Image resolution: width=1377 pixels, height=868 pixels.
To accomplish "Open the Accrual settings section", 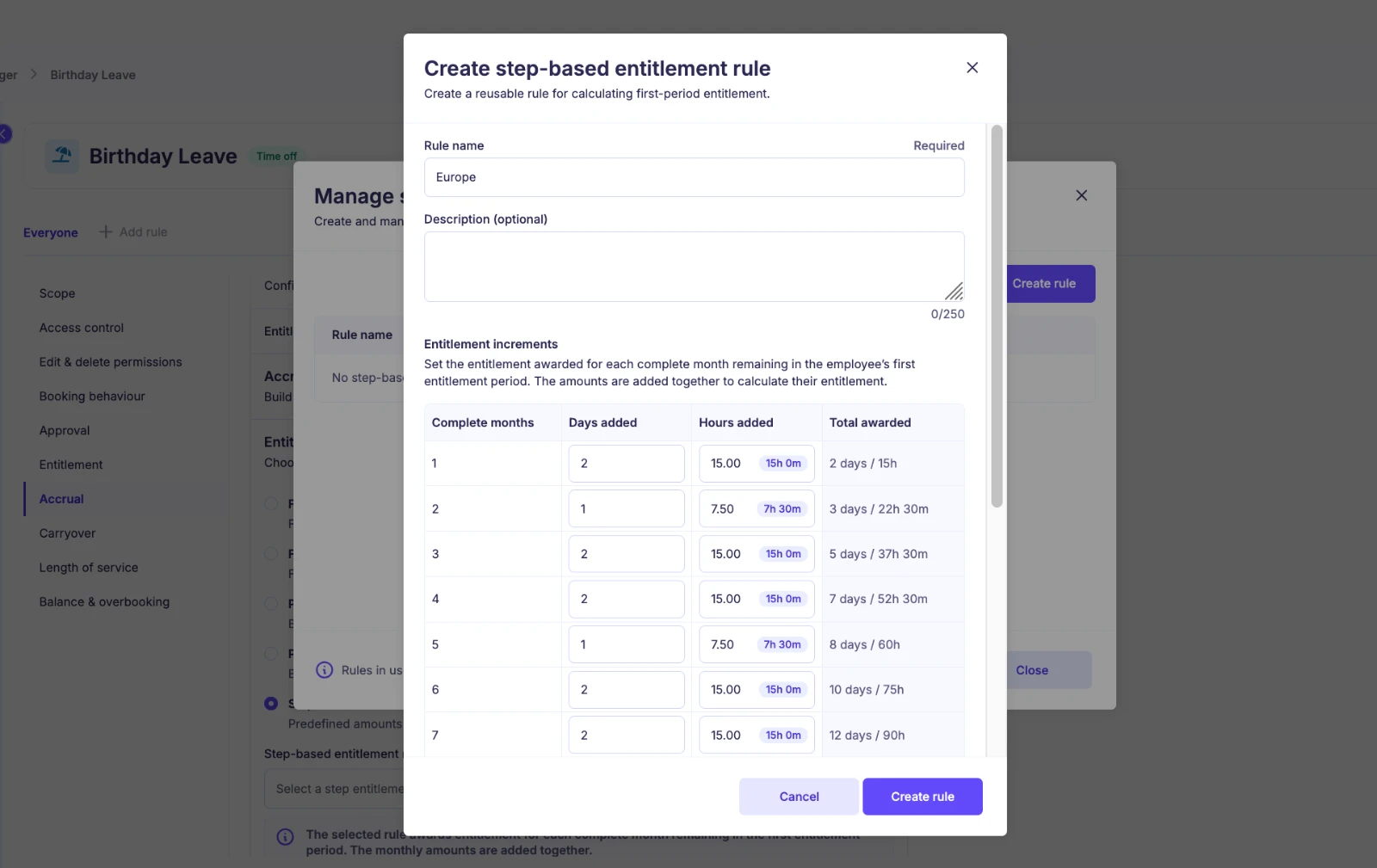I will pyautogui.click(x=61, y=499).
